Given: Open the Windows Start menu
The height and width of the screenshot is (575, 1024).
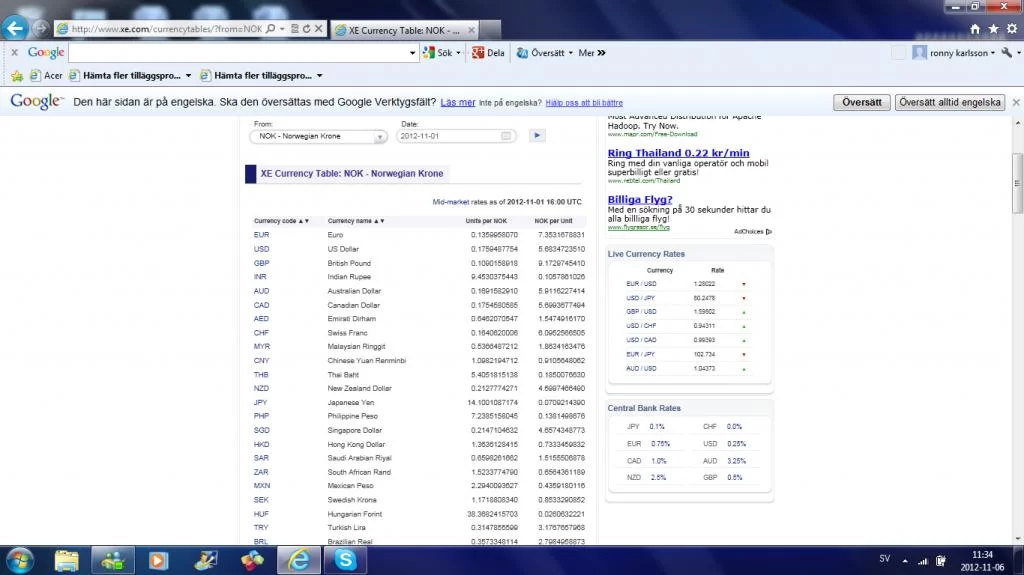Looking at the screenshot, I should (19, 560).
